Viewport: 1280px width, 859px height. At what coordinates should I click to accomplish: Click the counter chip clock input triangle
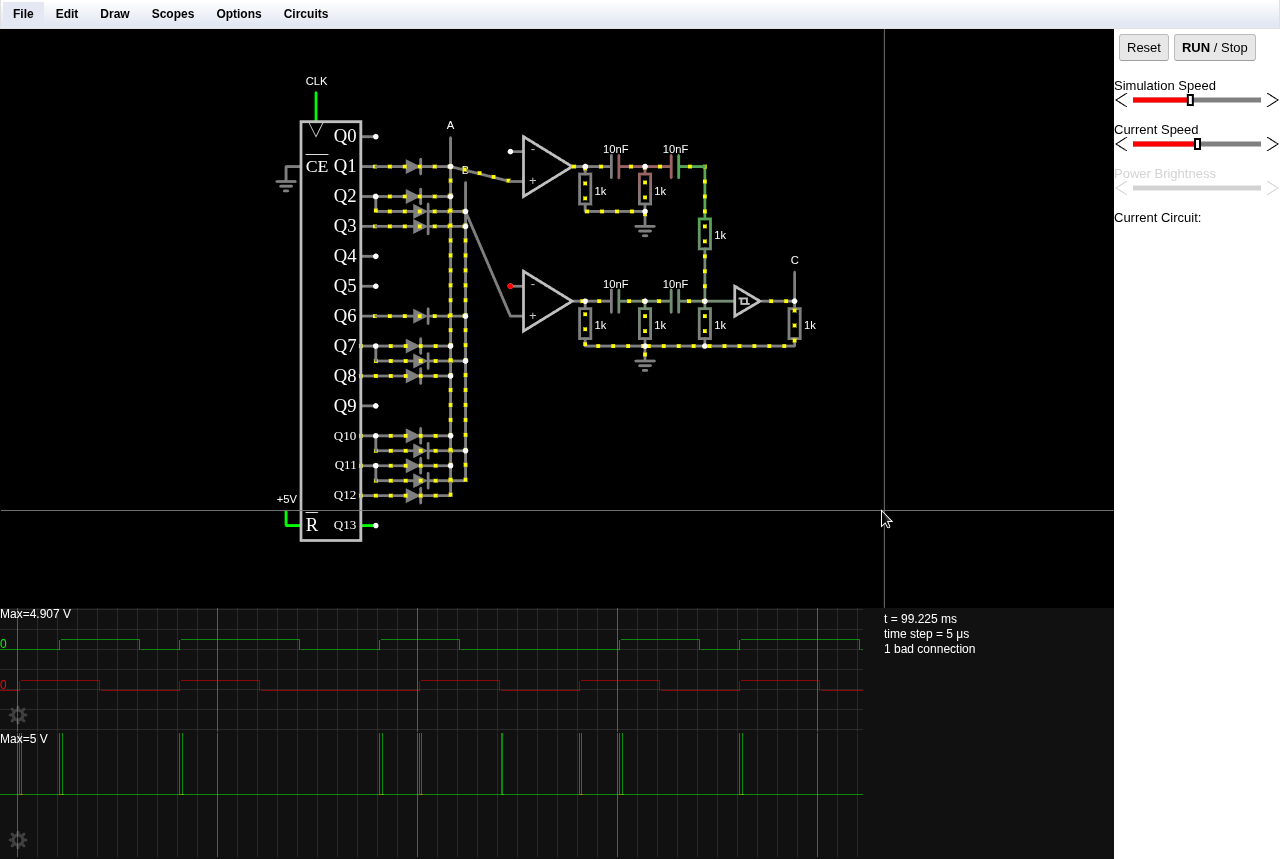[316, 130]
